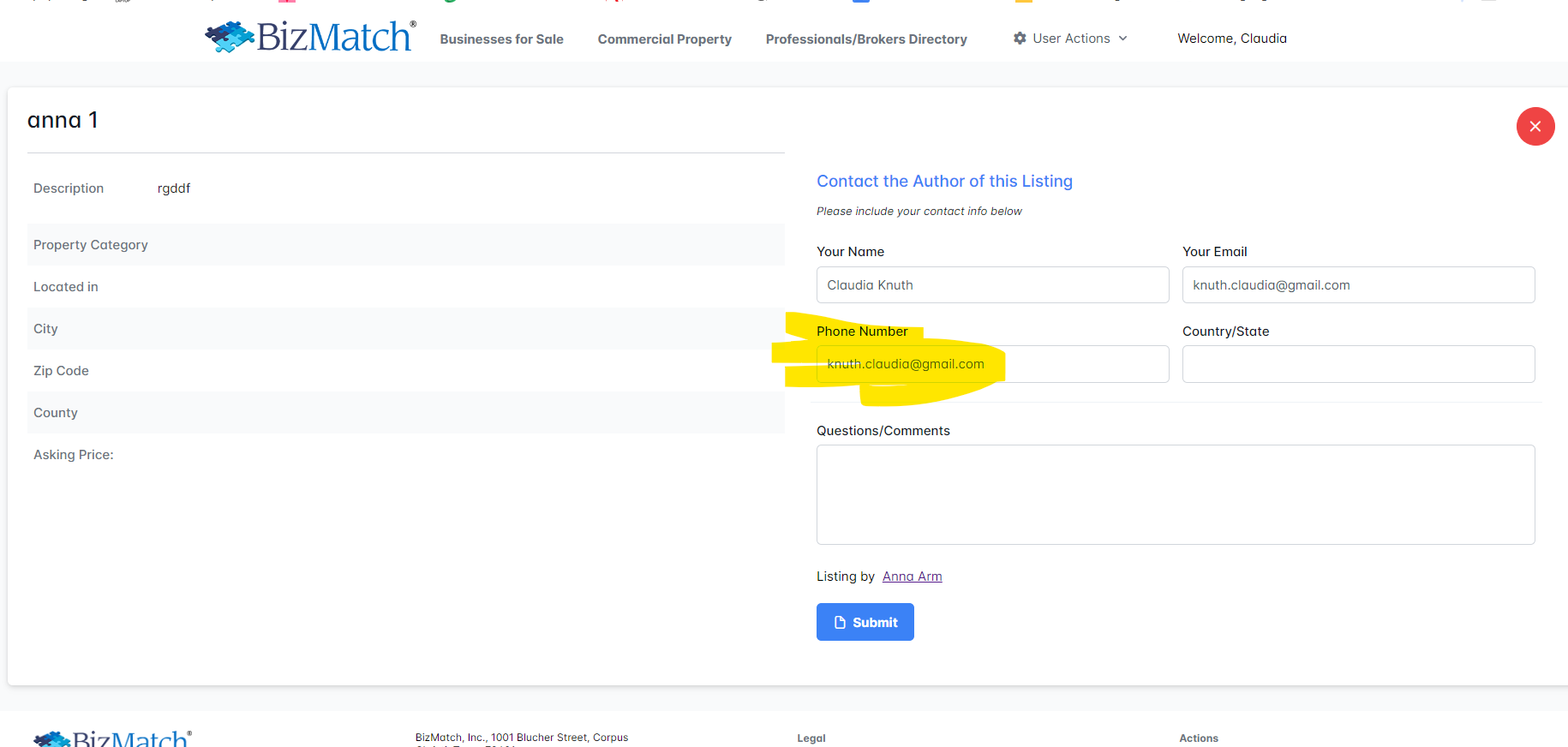Open Businesses for Sale menu
This screenshot has height=747, width=1568.
(x=501, y=39)
